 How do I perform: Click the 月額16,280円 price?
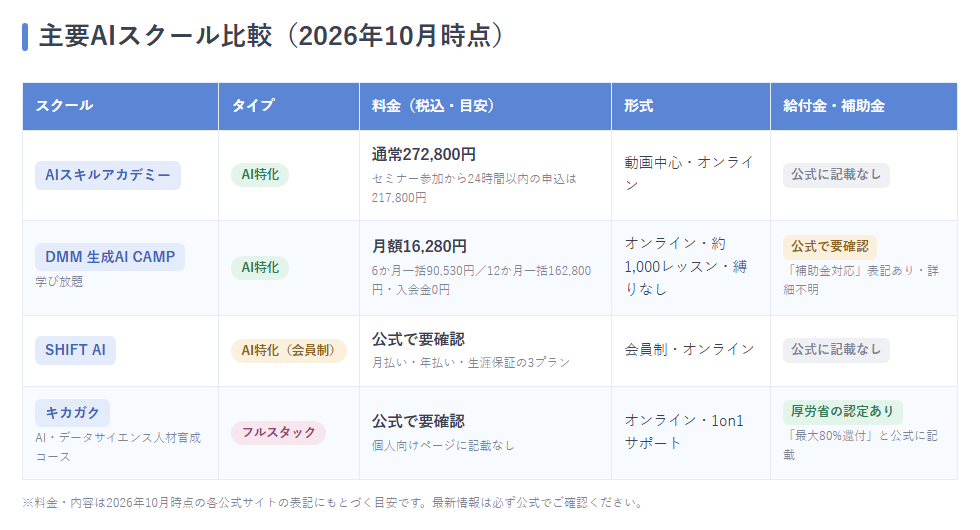point(419,246)
